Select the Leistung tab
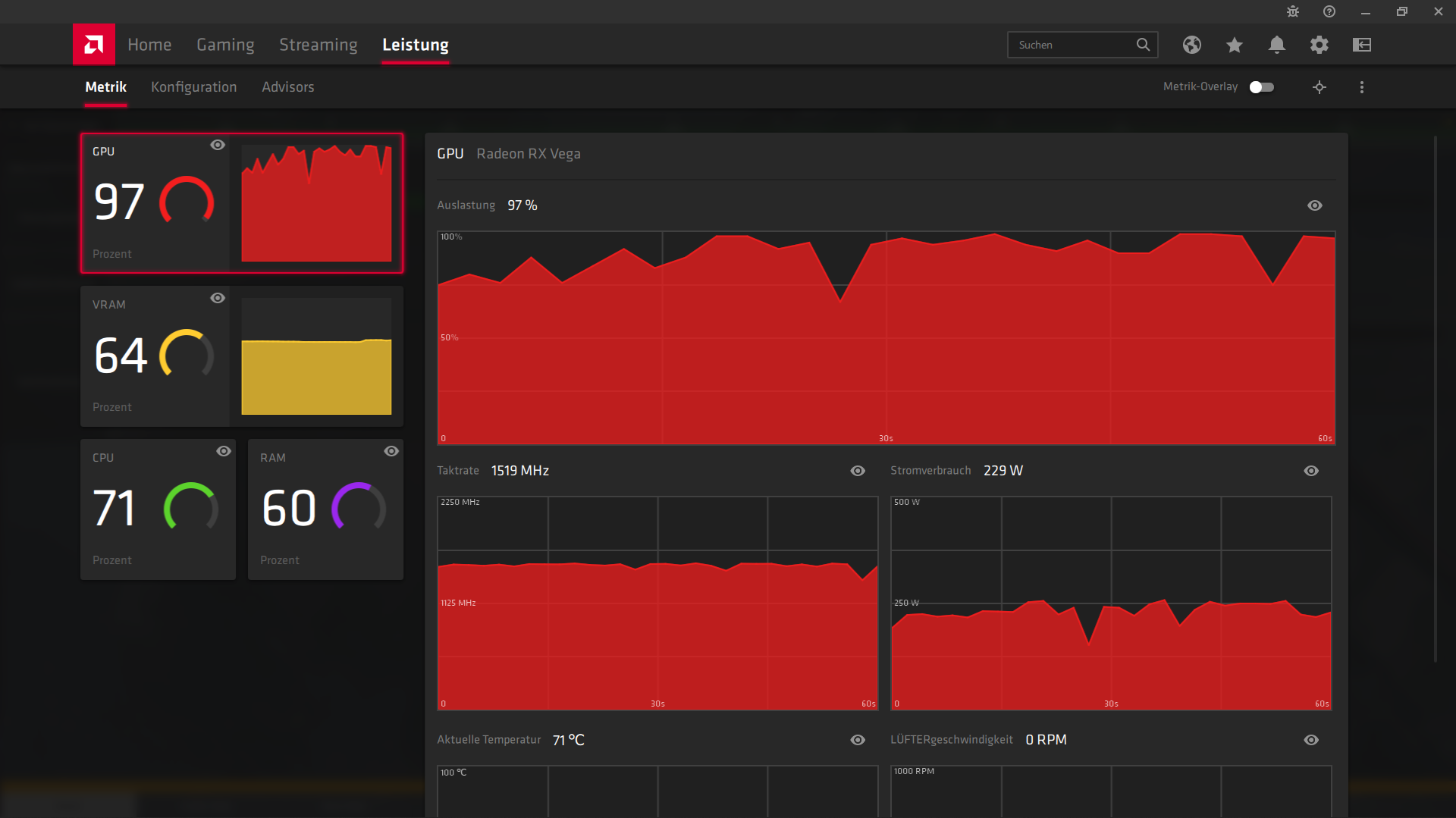 (x=416, y=45)
